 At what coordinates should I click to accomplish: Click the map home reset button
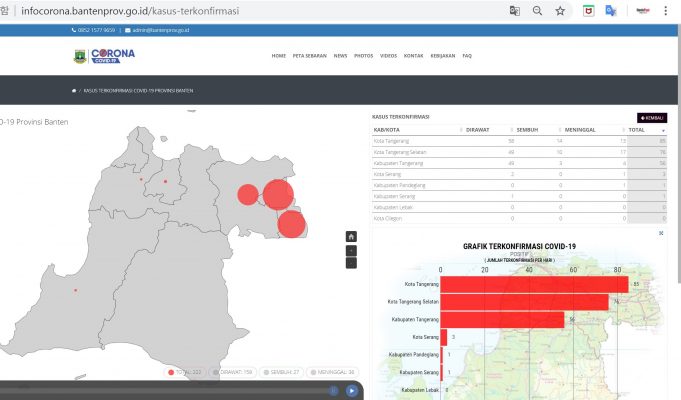(351, 237)
